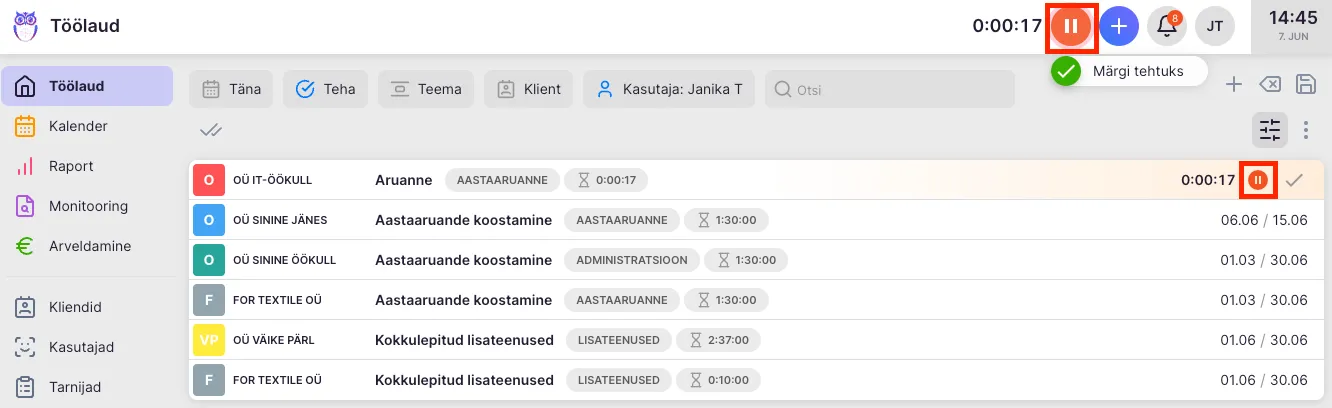Add a new filter with the plus icon
Viewport: 1332px width, 408px height.
point(1234,84)
